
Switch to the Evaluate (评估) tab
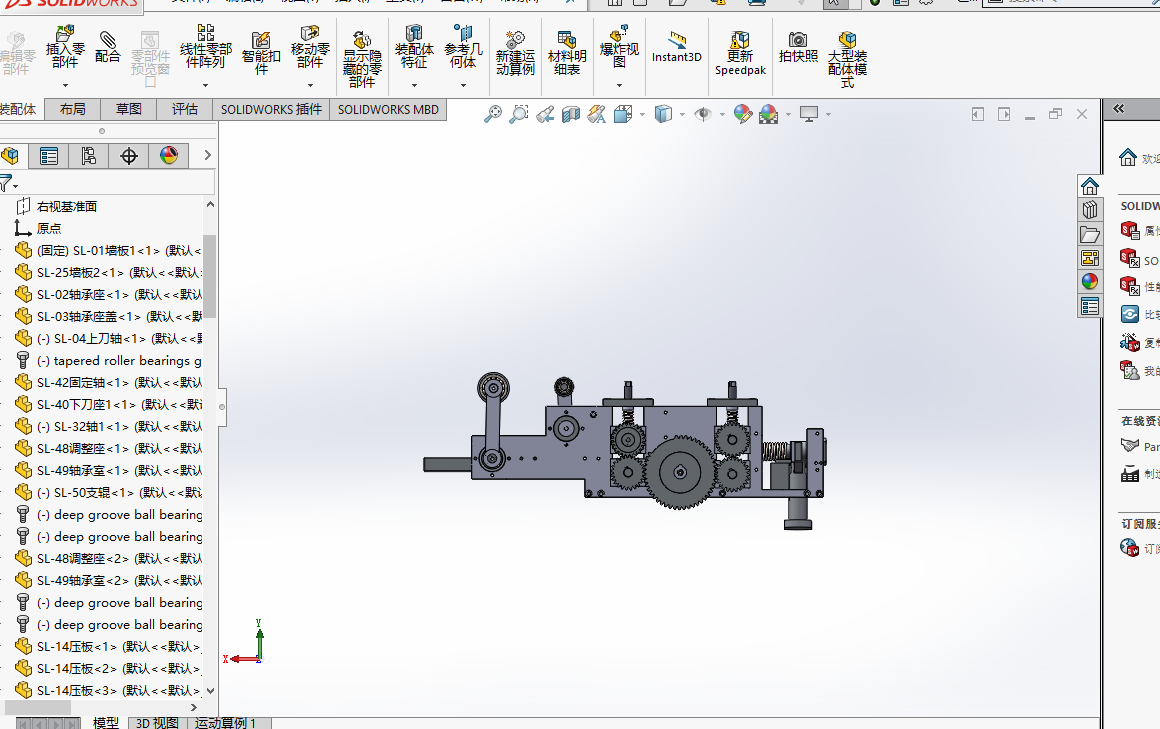pyautogui.click(x=185, y=110)
